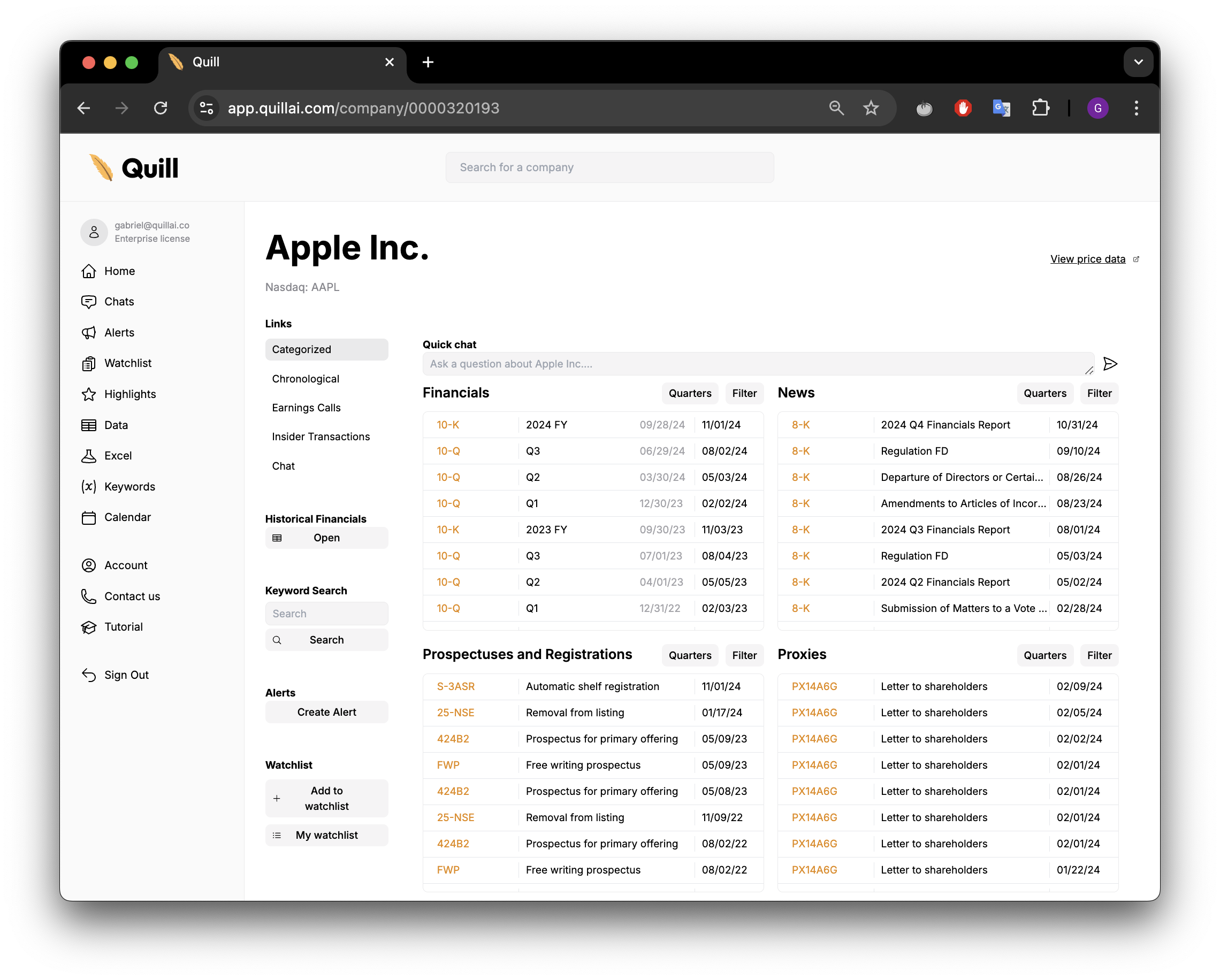Open browser zoom magnifier icon
This screenshot has height=980, width=1220.
[x=836, y=108]
